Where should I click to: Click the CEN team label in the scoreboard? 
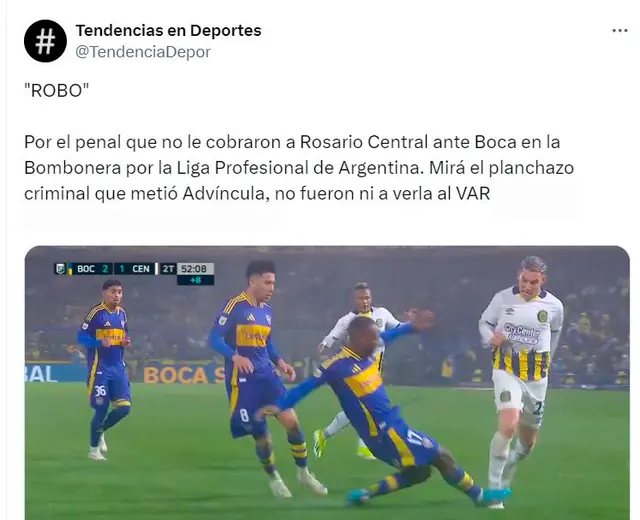point(140,269)
